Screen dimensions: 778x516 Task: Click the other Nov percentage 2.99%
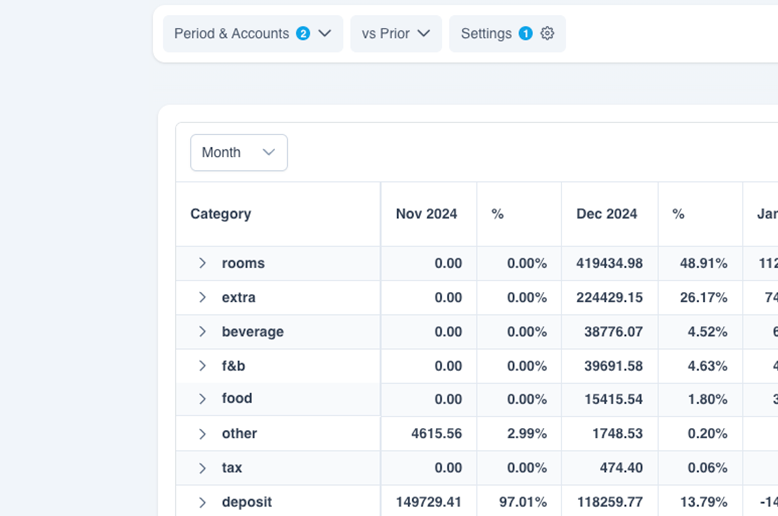click(527, 433)
